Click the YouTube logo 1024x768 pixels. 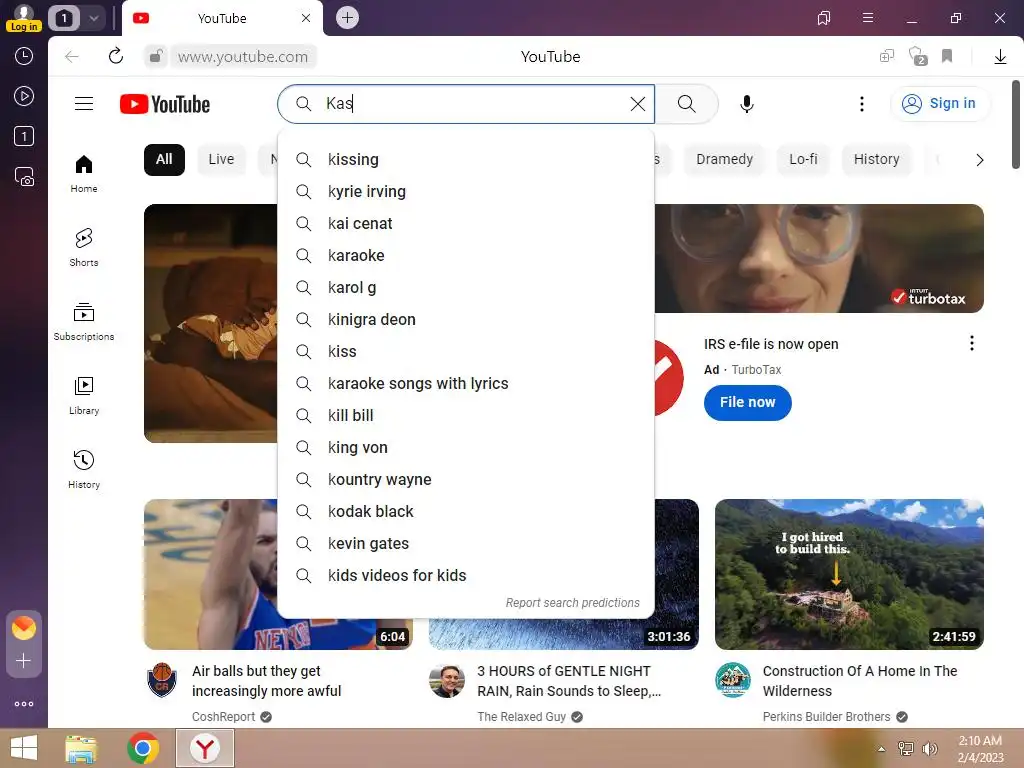[x=165, y=104]
